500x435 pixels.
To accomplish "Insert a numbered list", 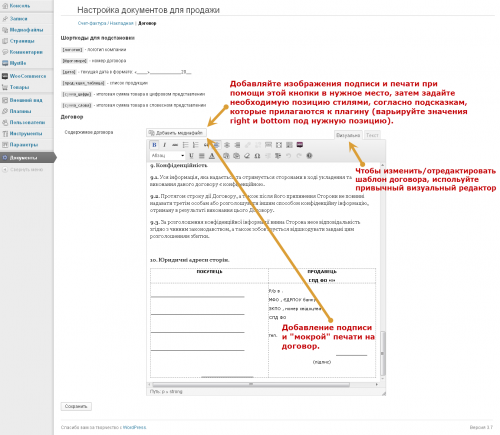I will coord(196,145).
